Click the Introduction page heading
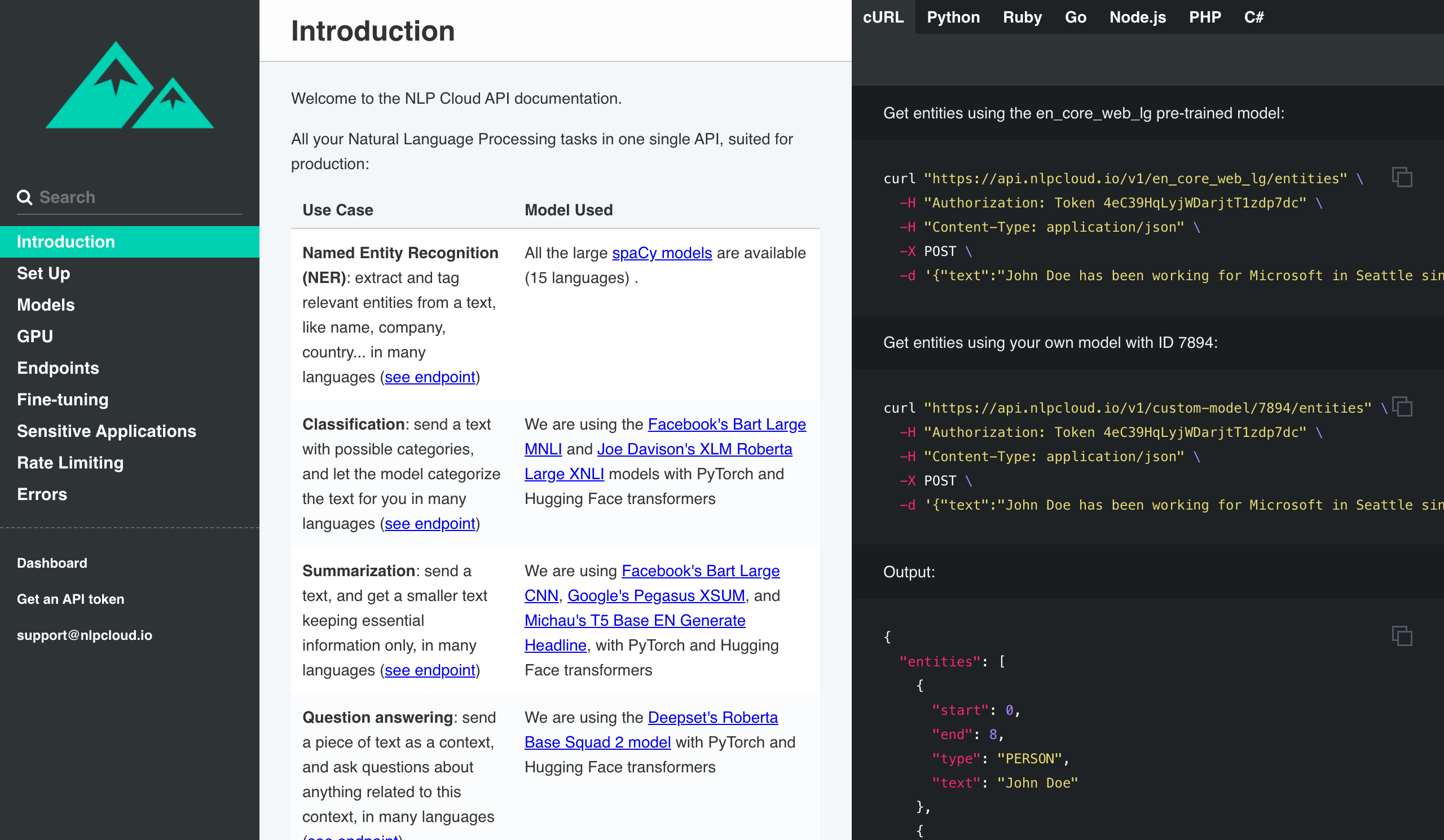The height and width of the screenshot is (840, 1444). [x=373, y=30]
